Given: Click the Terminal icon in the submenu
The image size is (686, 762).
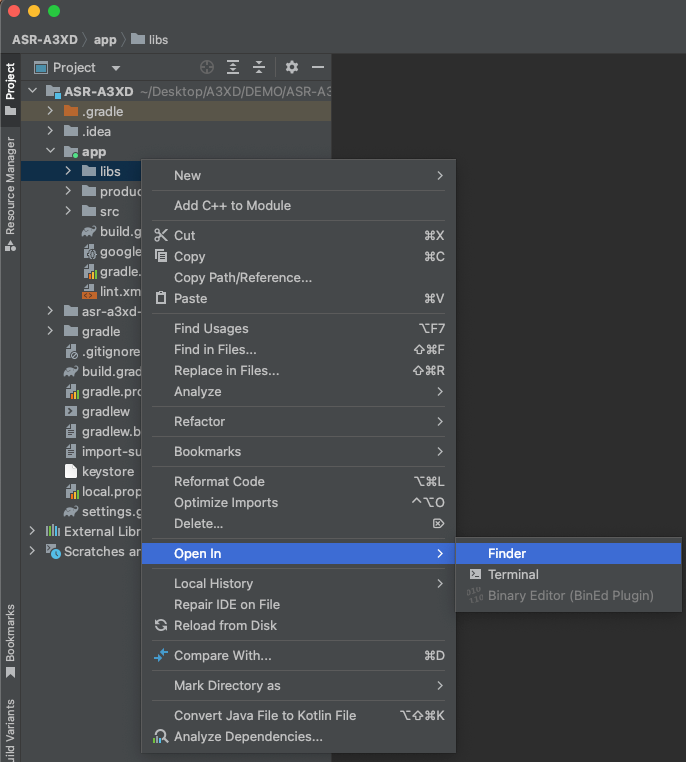Looking at the screenshot, I should coord(475,574).
